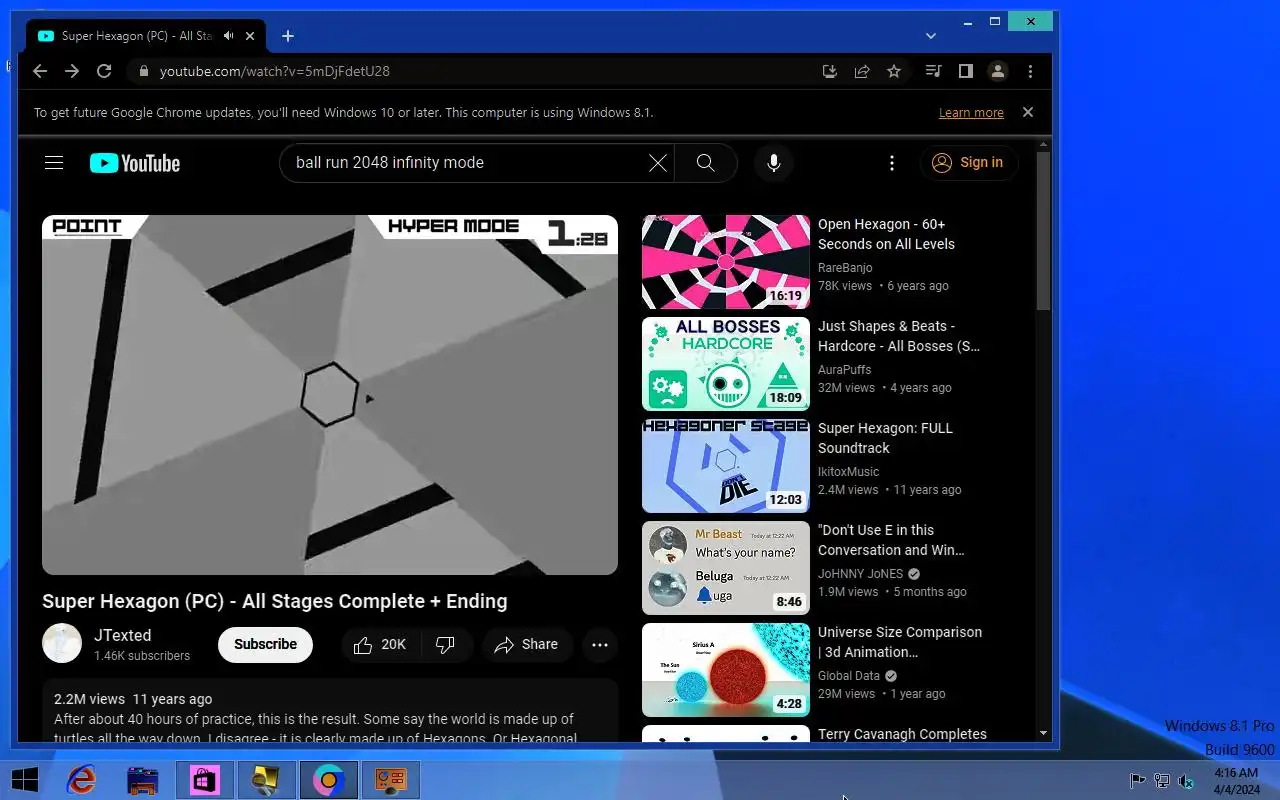Click title "Open Hexagon - 60+ Seconds on All Levels"
The height and width of the screenshot is (800, 1280).
(886, 234)
